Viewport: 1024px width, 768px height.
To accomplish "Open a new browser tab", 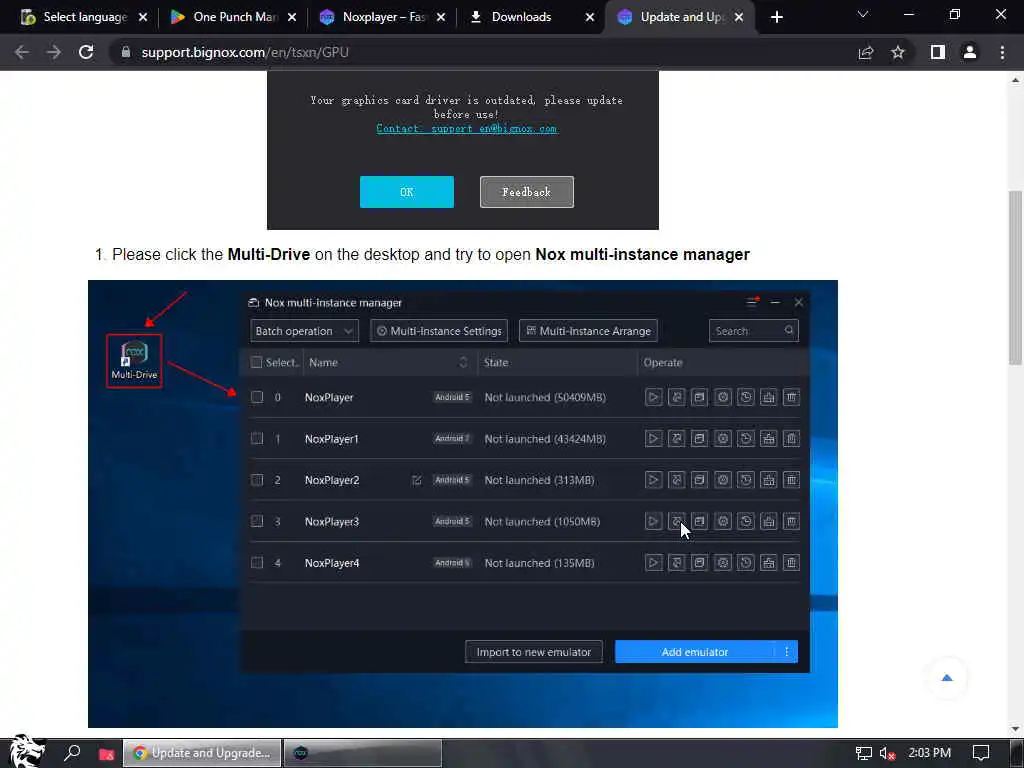I will coord(776,17).
